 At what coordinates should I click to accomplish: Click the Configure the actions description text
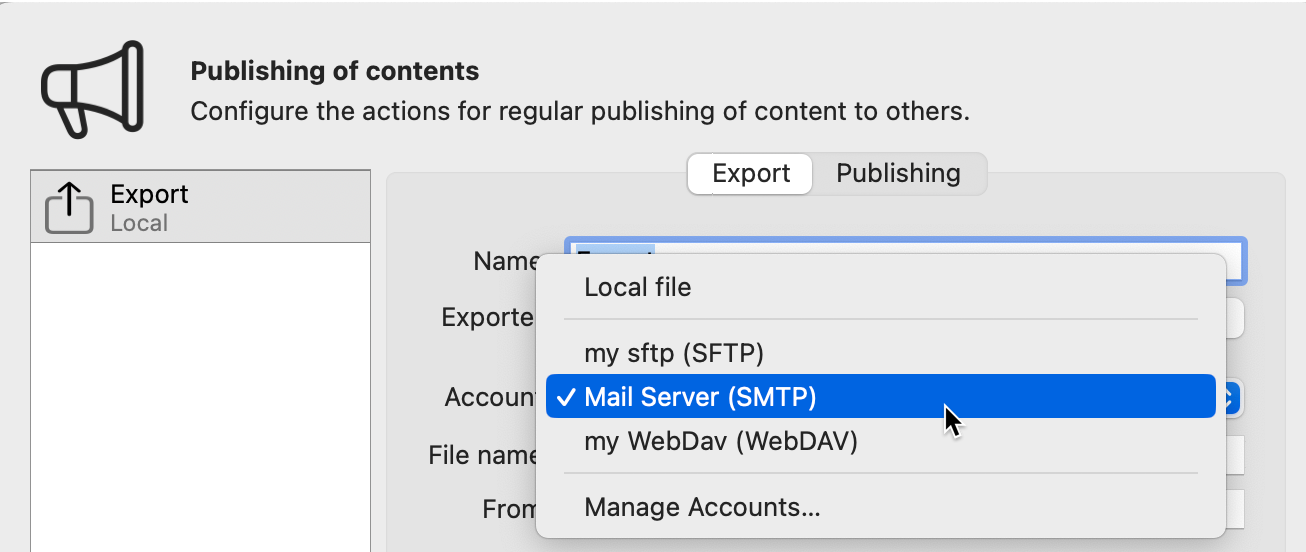click(x=580, y=110)
